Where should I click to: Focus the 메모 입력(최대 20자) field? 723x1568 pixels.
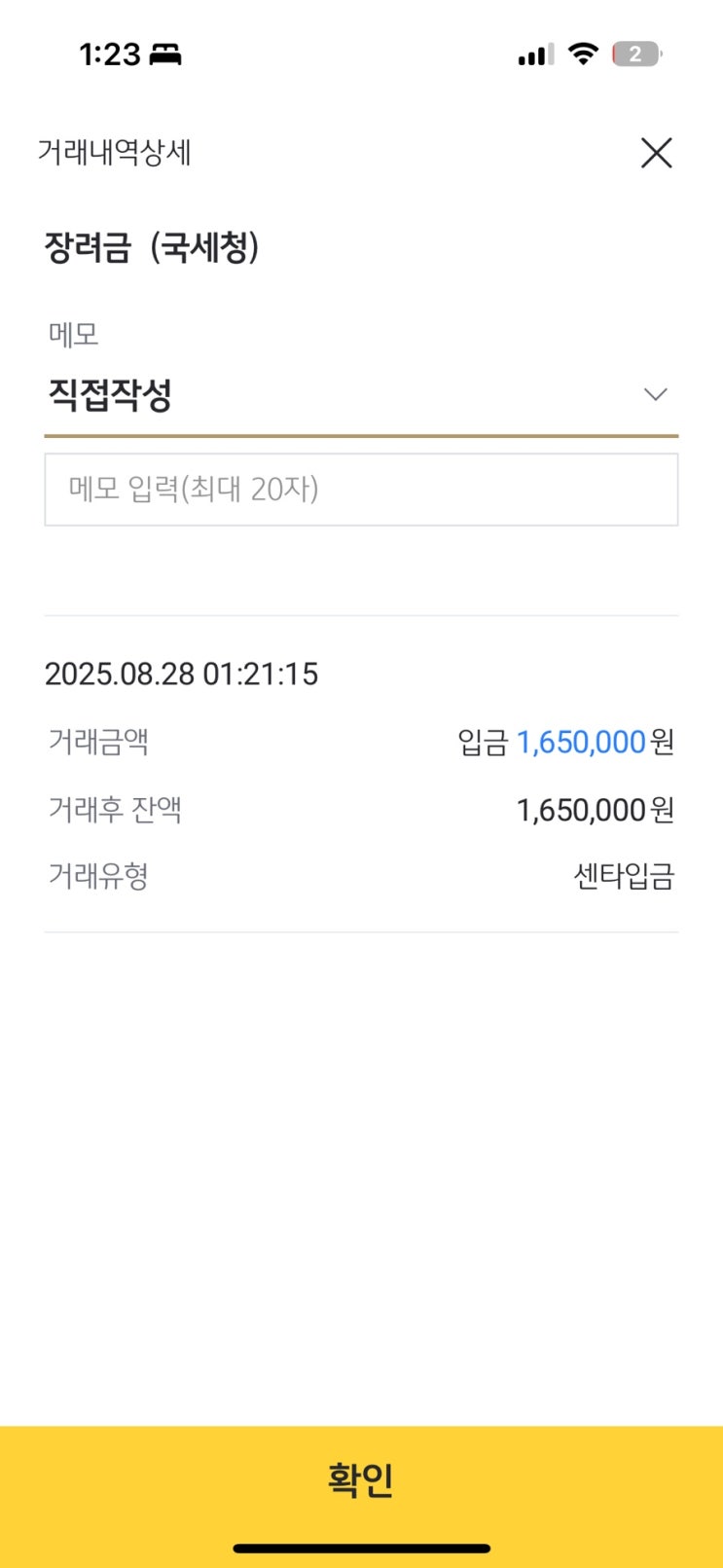coord(361,490)
